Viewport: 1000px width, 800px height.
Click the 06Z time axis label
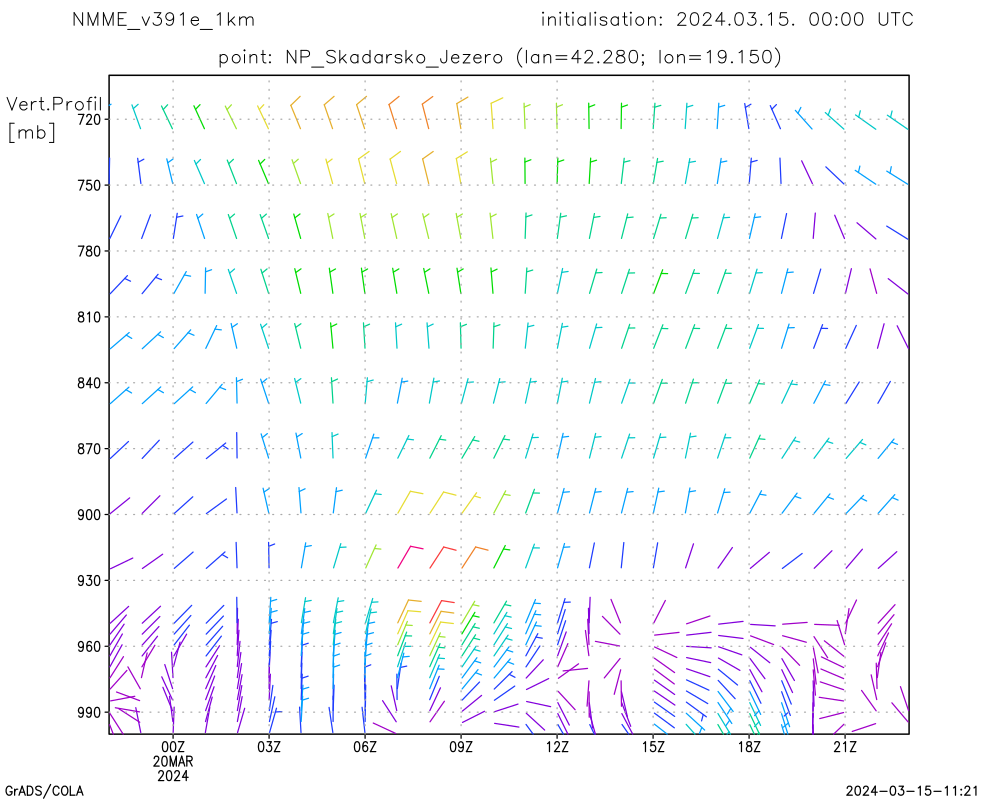tap(365, 747)
